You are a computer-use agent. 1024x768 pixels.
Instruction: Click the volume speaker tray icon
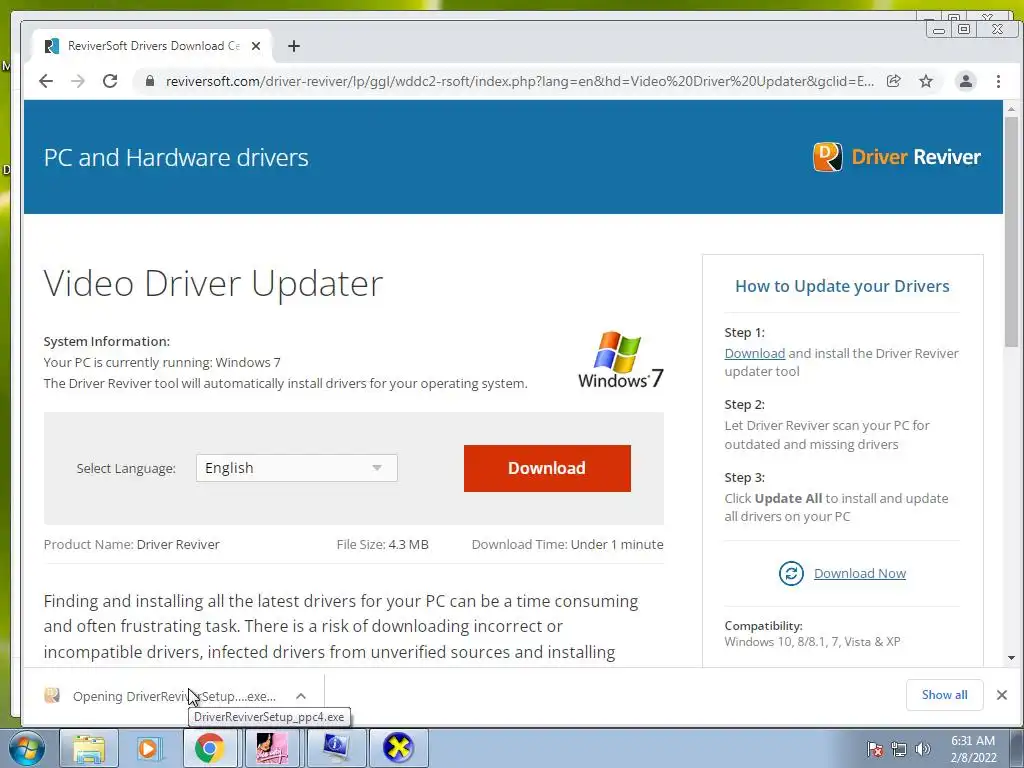tap(923, 749)
